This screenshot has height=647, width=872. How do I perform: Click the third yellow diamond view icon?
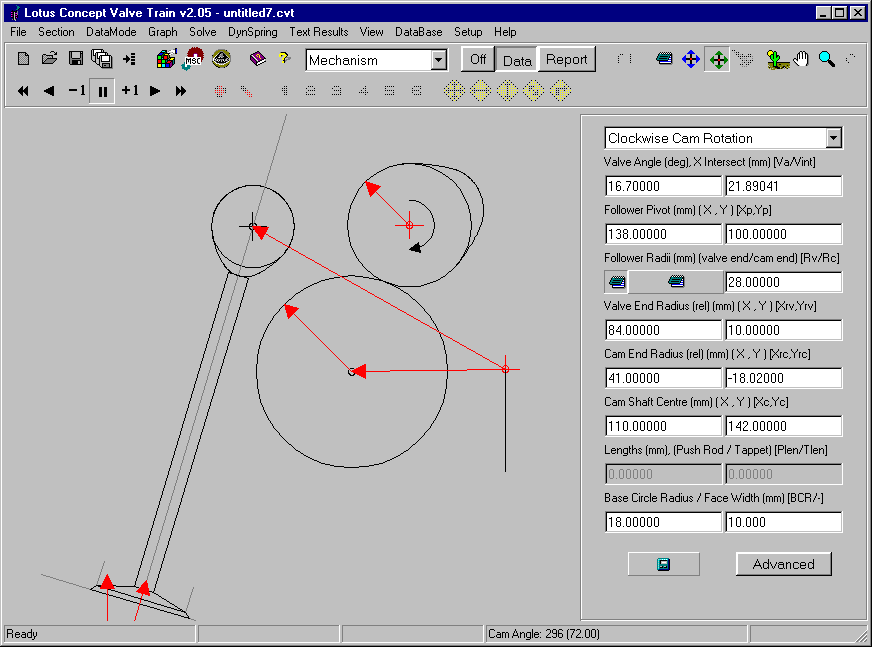point(507,91)
